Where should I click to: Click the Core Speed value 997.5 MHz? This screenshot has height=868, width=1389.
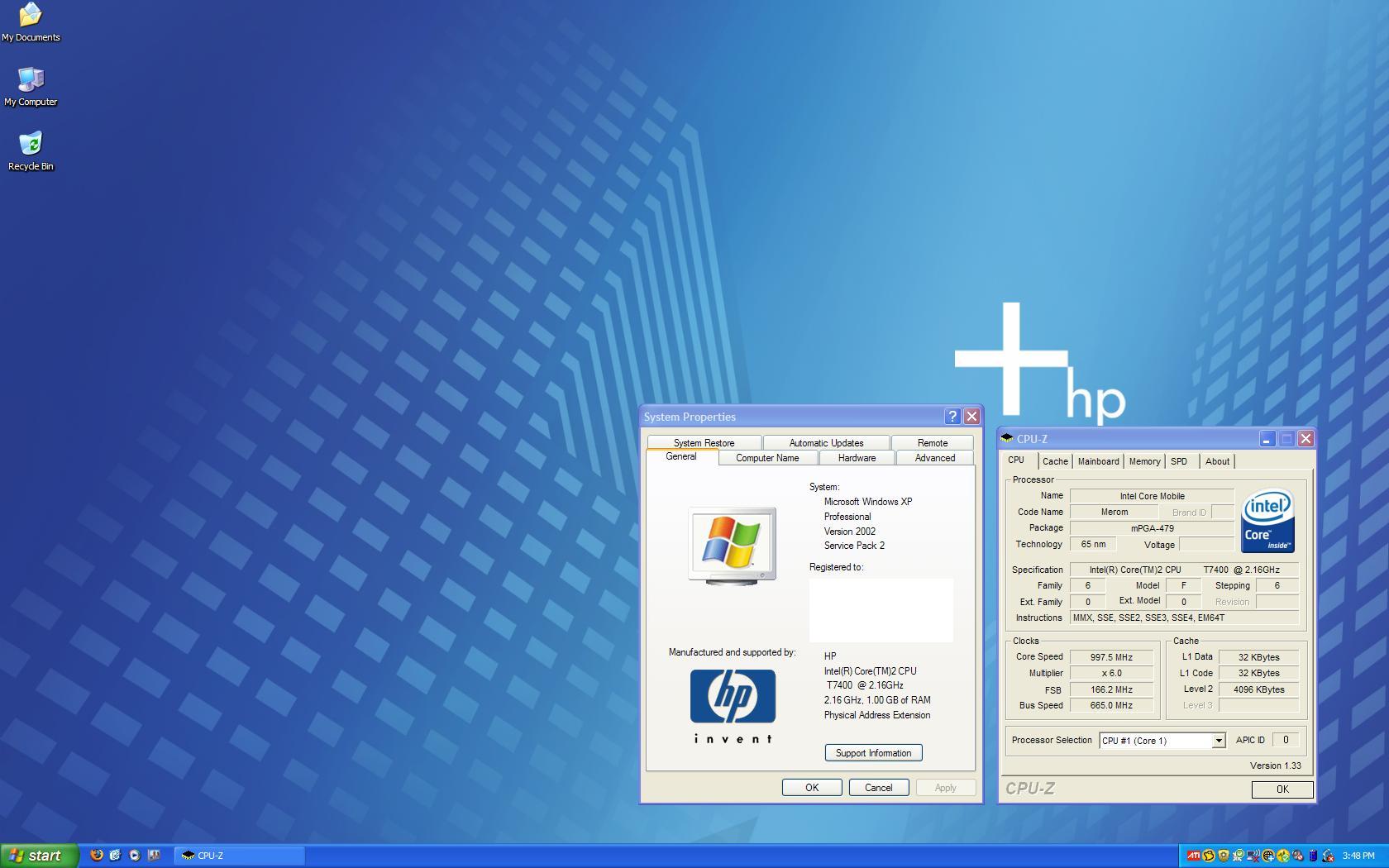(x=1111, y=657)
